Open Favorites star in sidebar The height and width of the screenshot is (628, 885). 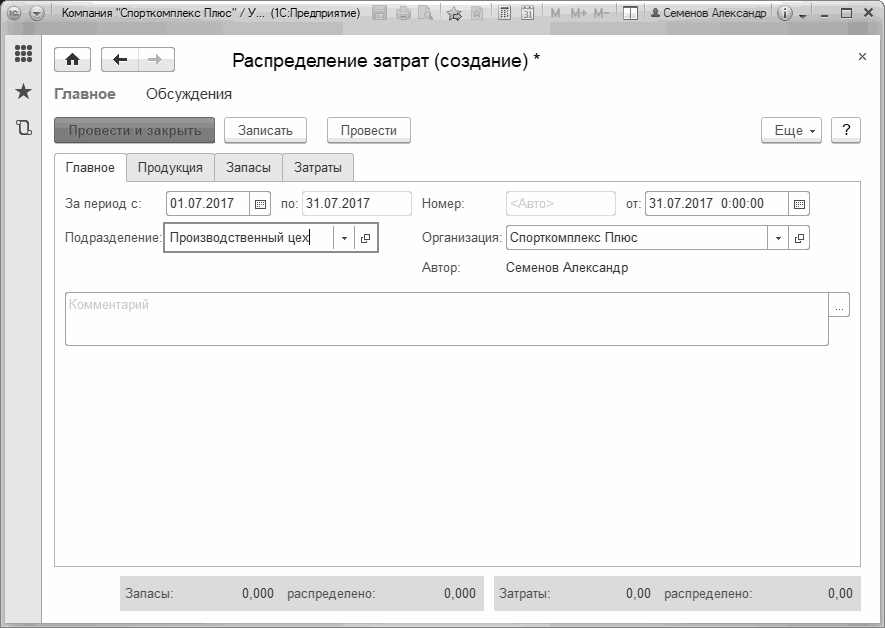coord(23,91)
